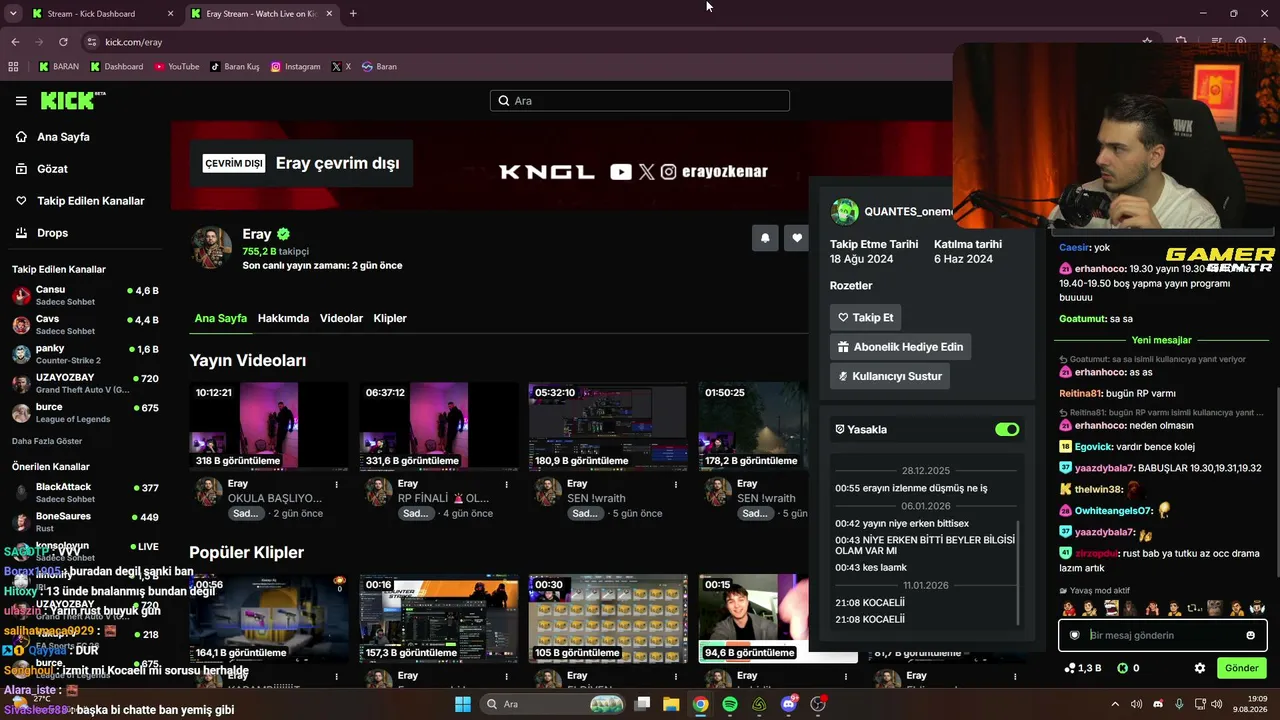The width and height of the screenshot is (1280, 720).
Task: Click the Takip Et button in user popup
Action: coord(865,317)
